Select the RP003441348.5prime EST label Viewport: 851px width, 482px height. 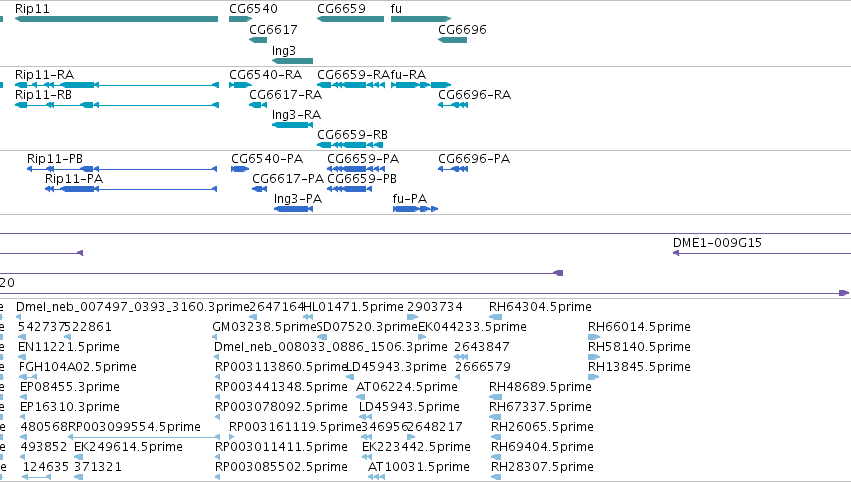coord(281,387)
